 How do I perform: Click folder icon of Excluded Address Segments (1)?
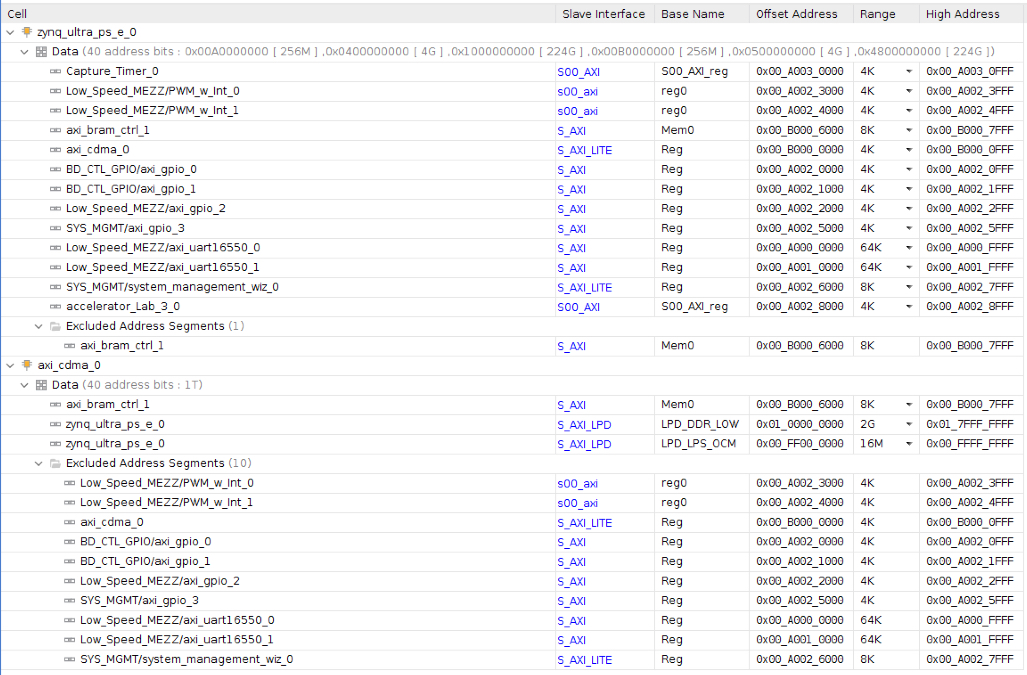click(x=55, y=326)
